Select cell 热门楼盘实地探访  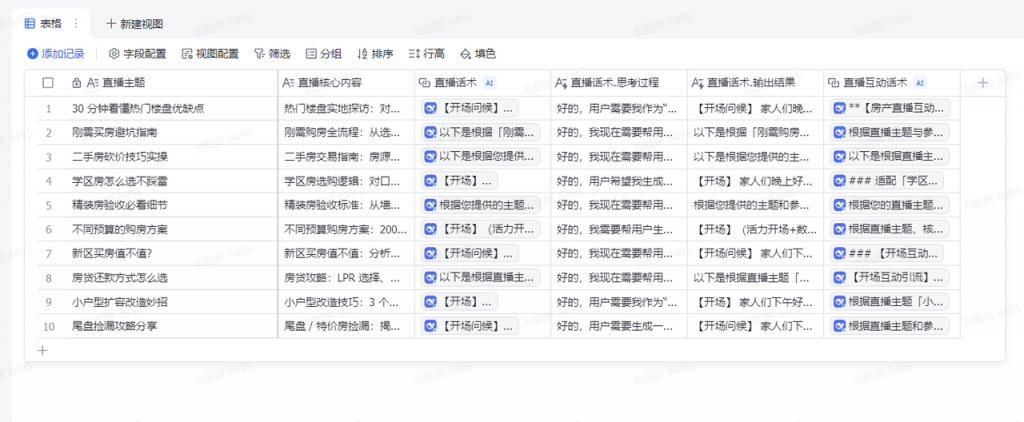(346, 108)
